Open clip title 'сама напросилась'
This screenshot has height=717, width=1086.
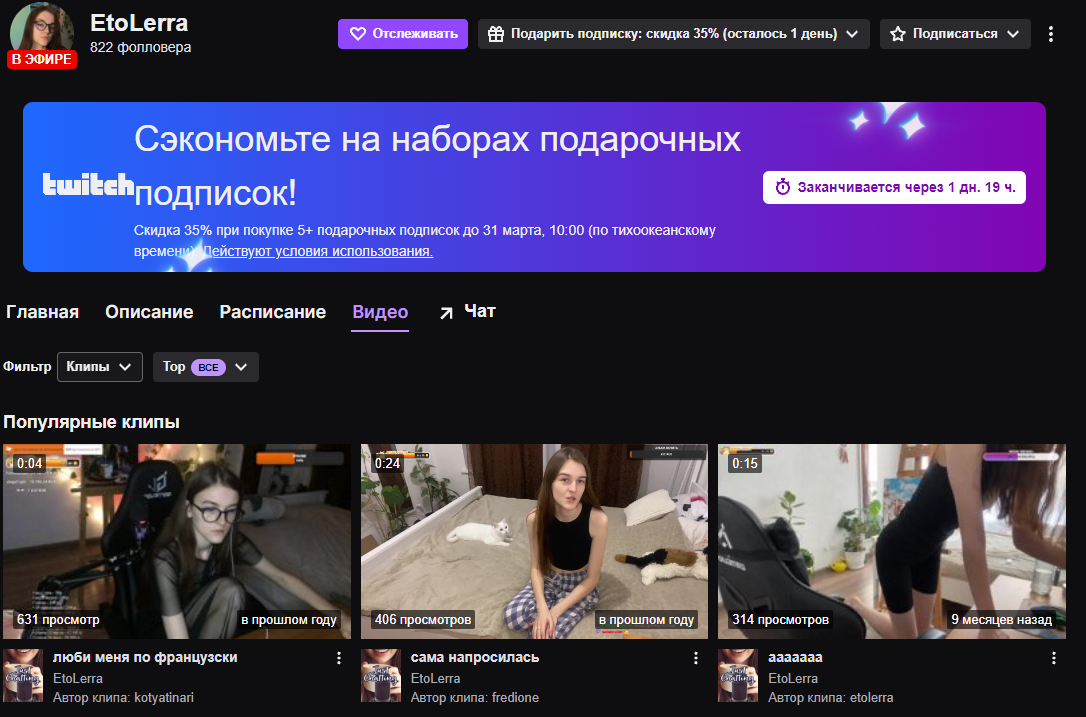tap(474, 657)
